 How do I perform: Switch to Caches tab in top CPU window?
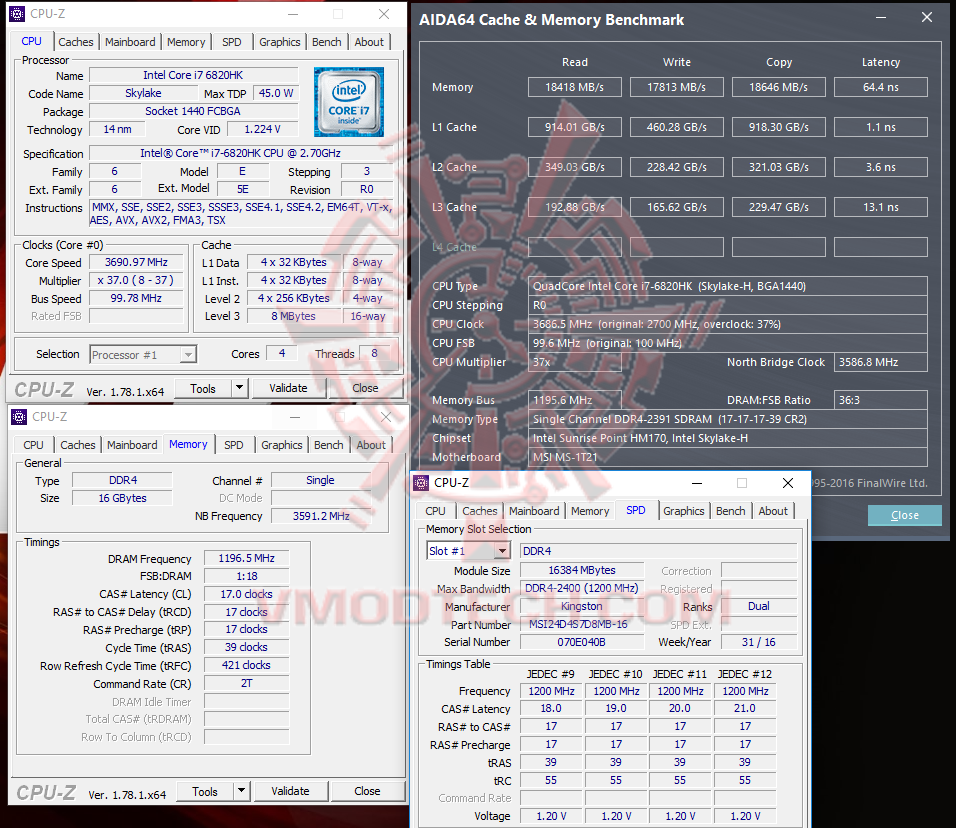(x=76, y=42)
